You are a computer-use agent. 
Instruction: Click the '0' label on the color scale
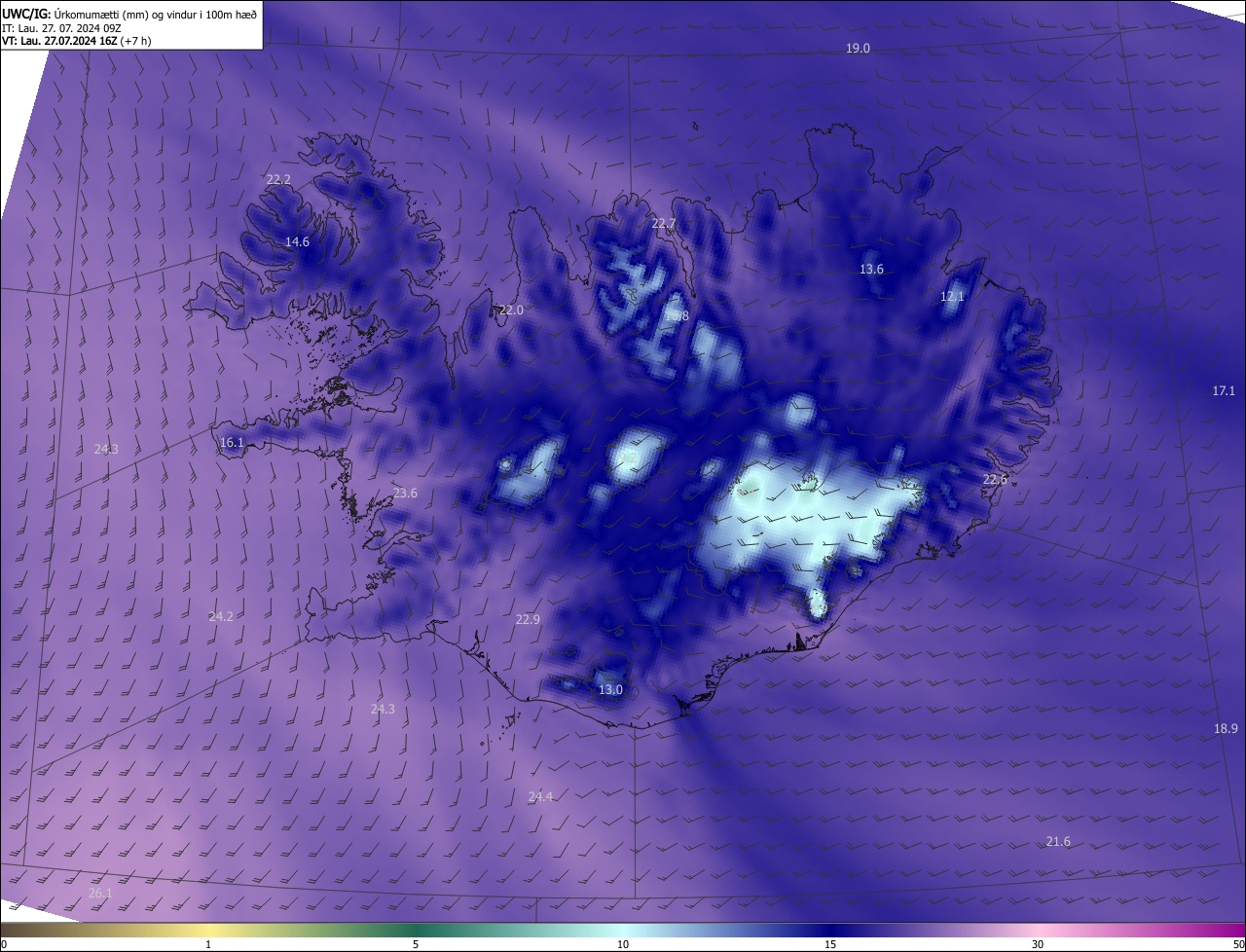point(4,945)
